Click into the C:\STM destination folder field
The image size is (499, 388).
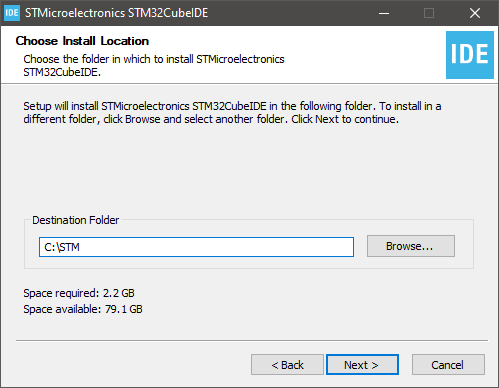coord(196,247)
